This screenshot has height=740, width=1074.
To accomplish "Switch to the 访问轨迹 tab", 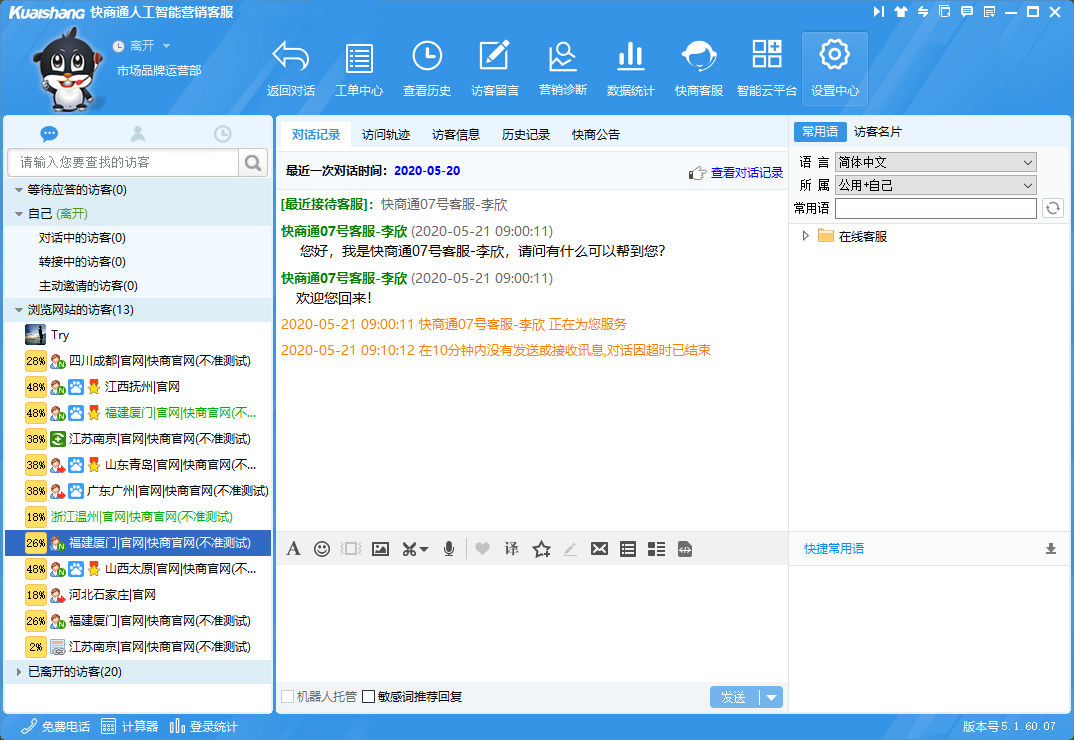I will click(386, 134).
